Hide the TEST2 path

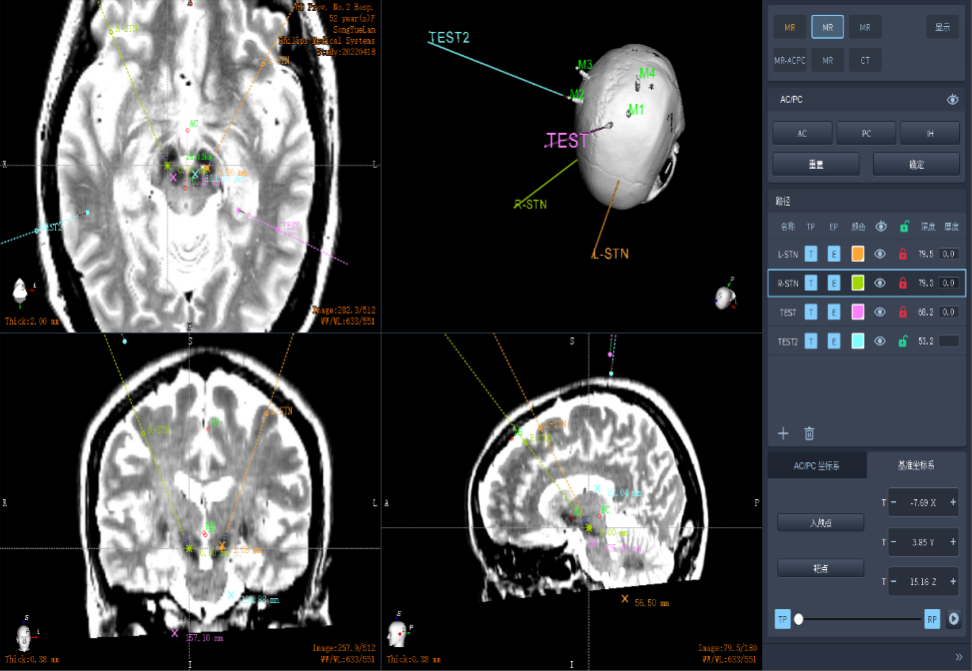click(x=880, y=341)
